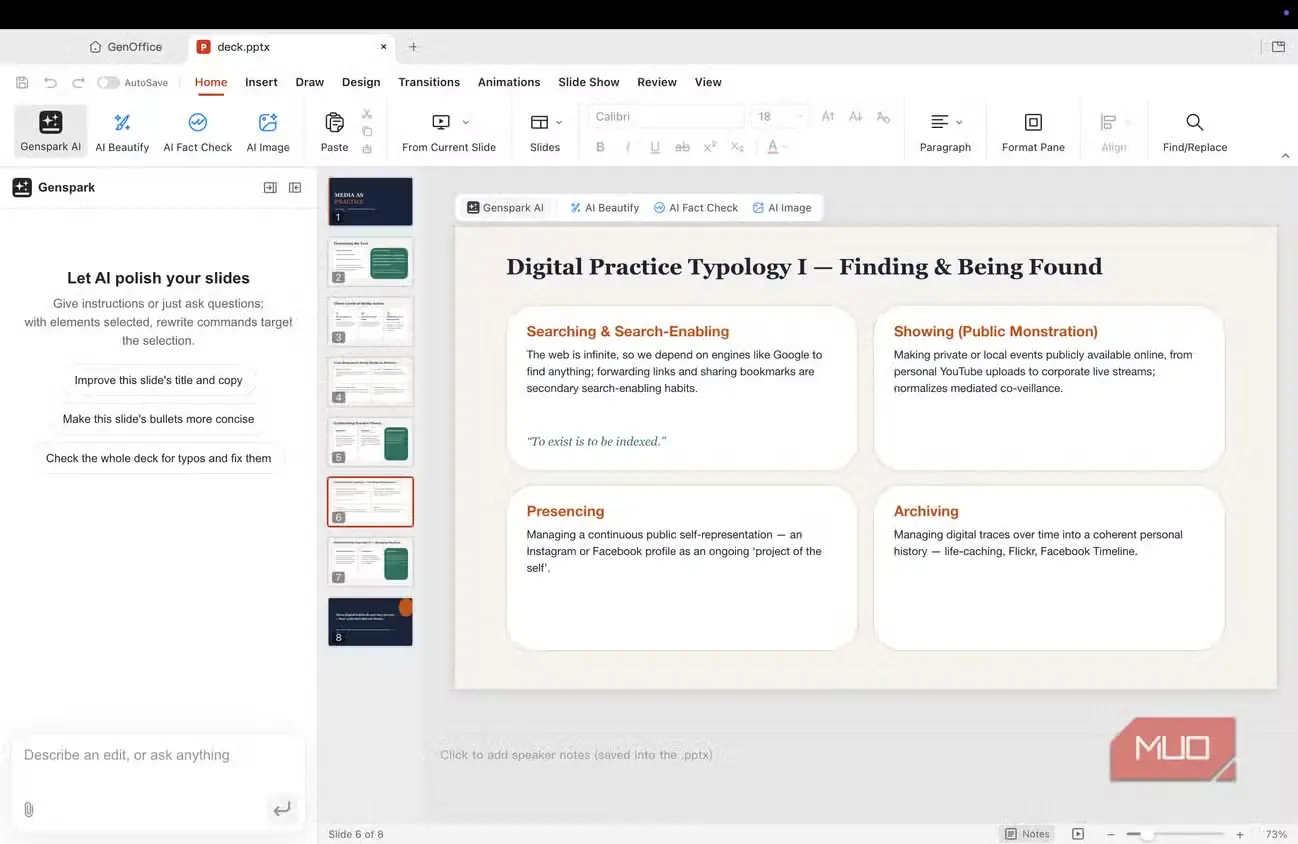Open the font size 18 dropdown
The width and height of the screenshot is (1298, 844).
[779, 117]
